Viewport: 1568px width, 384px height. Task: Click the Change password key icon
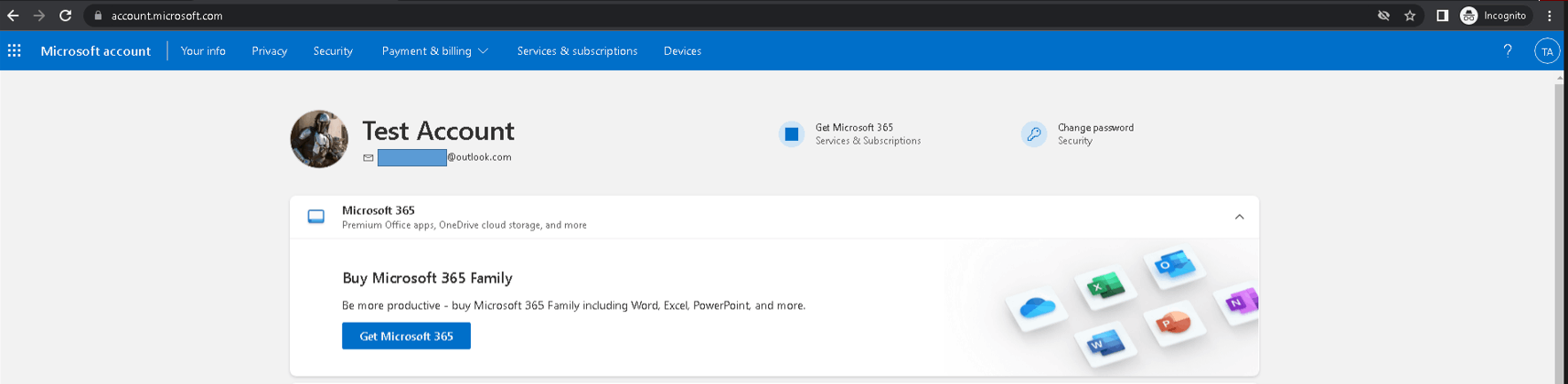(x=1034, y=134)
